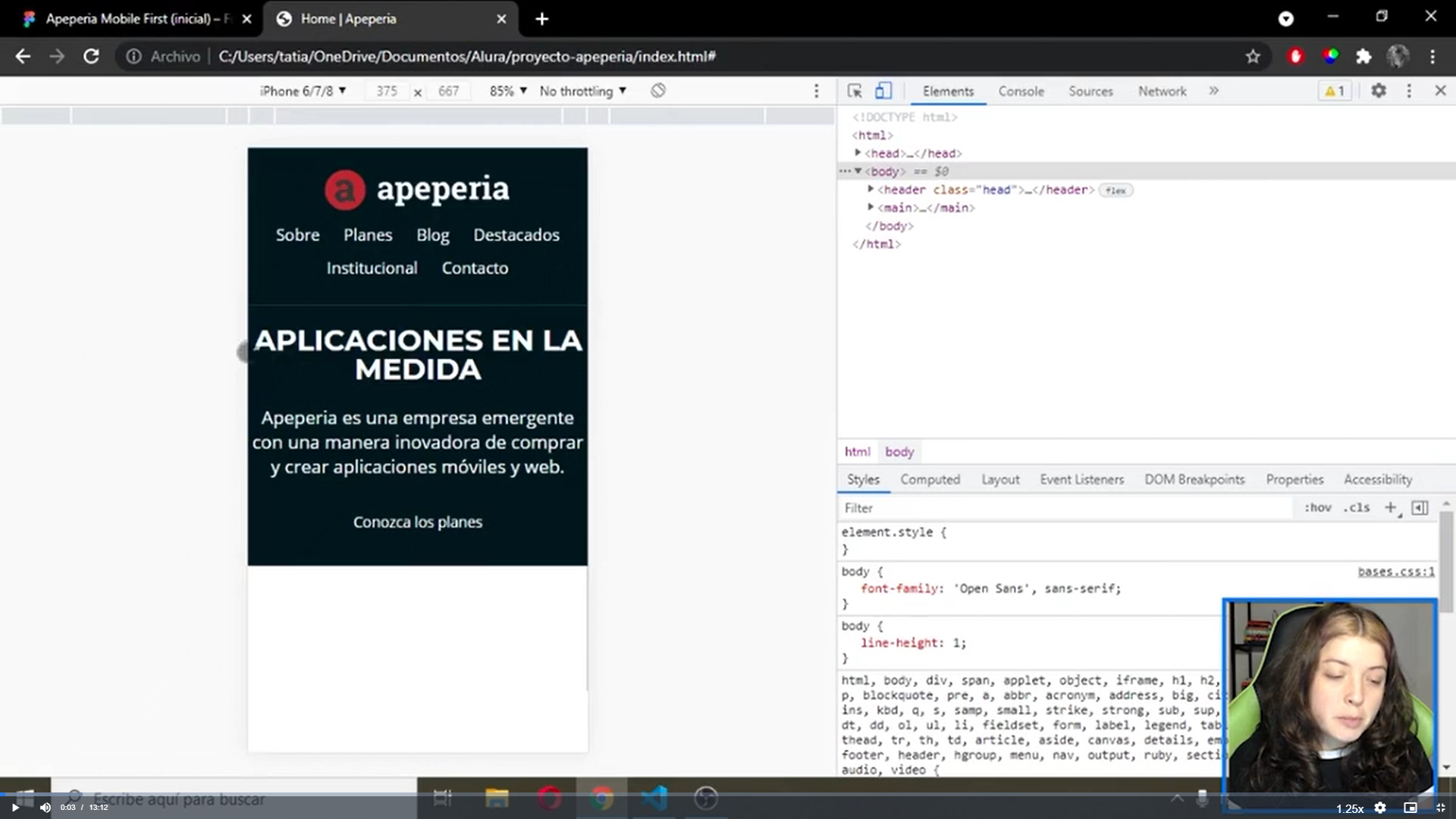This screenshot has width=1456, height=819.
Task: Click the Institucional nav link
Action: [x=372, y=268]
